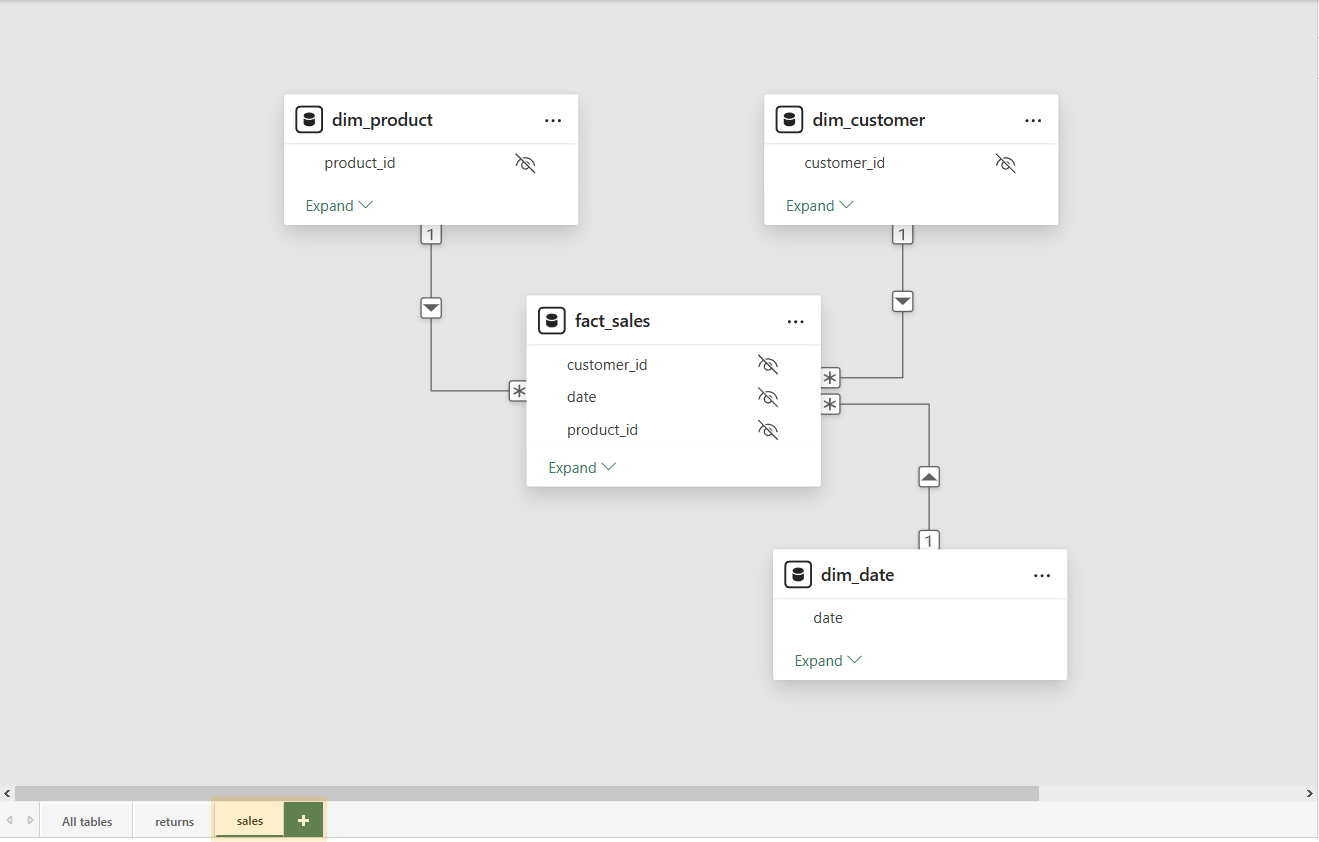Create a new layout with the plus button

303,819
